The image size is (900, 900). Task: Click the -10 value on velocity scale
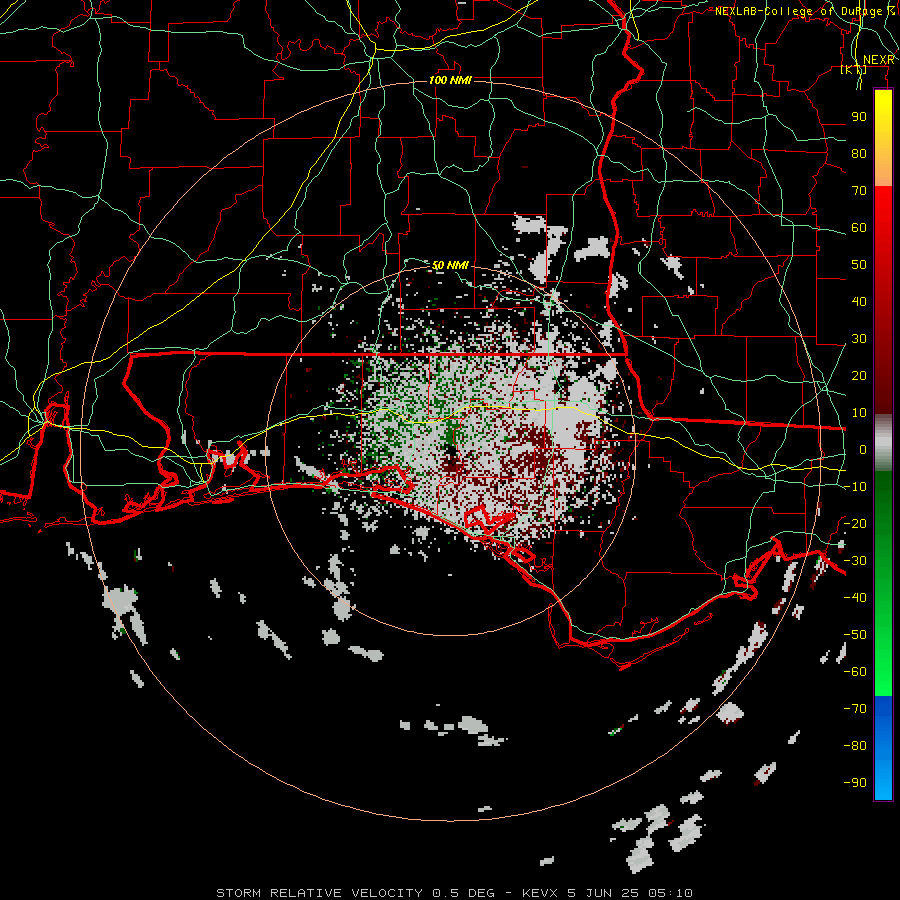[855, 487]
